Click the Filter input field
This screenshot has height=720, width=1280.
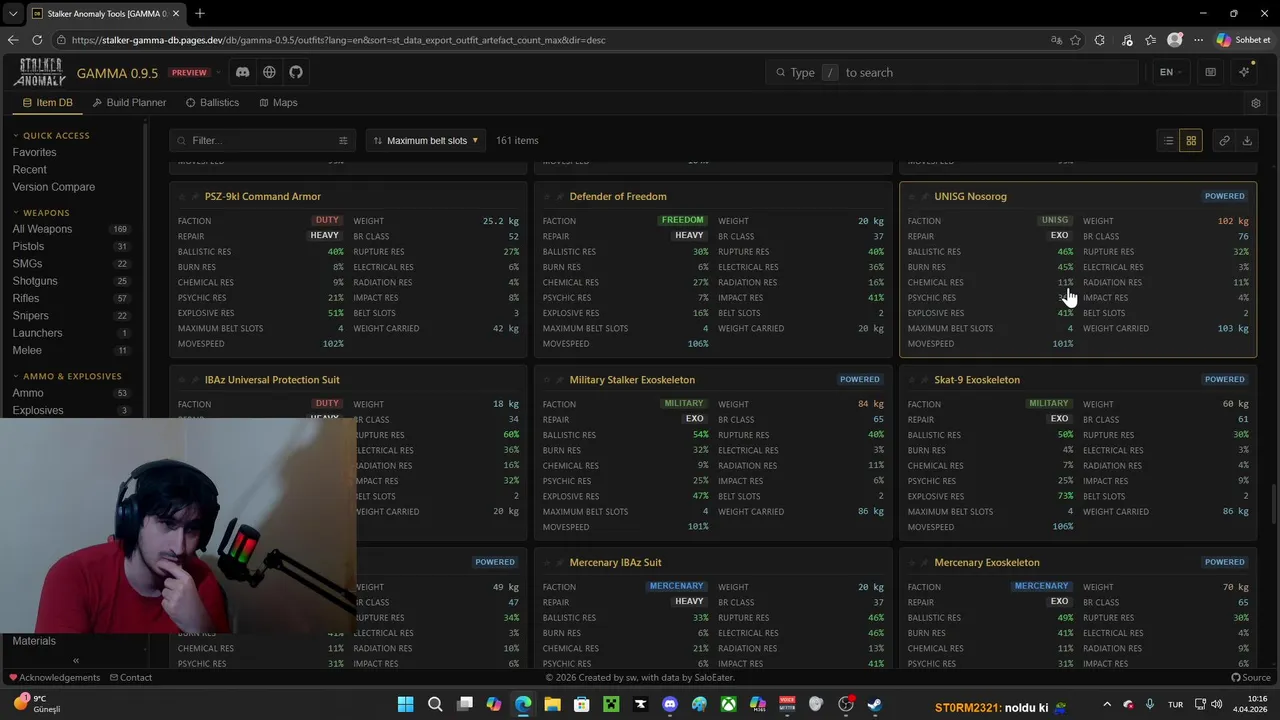tap(260, 141)
